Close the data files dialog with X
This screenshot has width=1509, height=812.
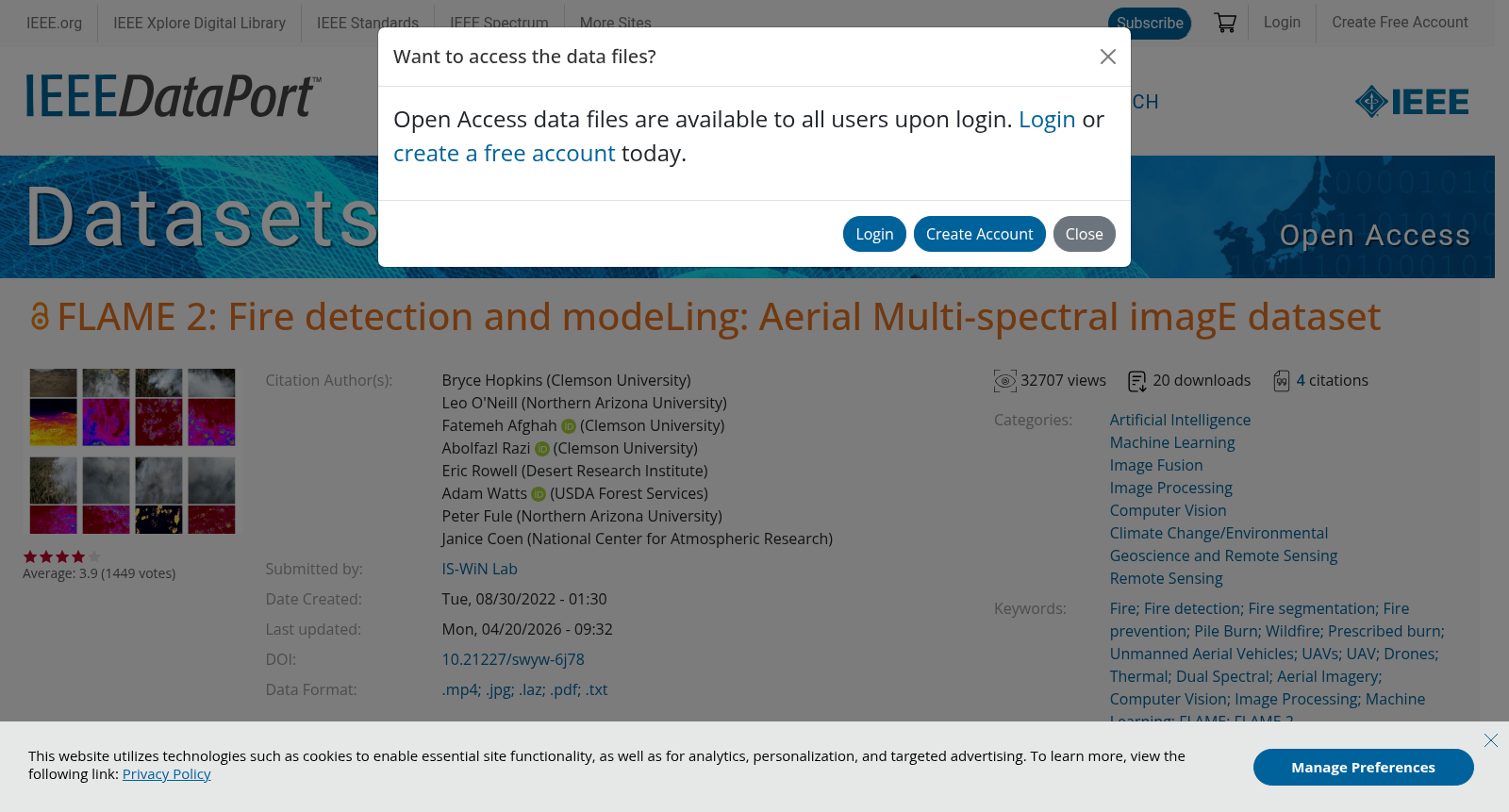(1108, 57)
